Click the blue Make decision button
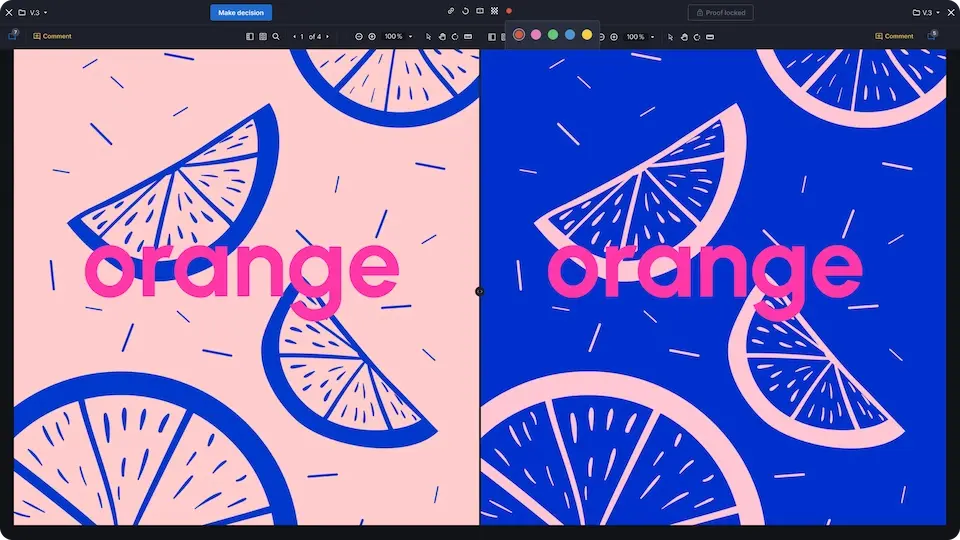This screenshot has width=960, height=540. (241, 12)
